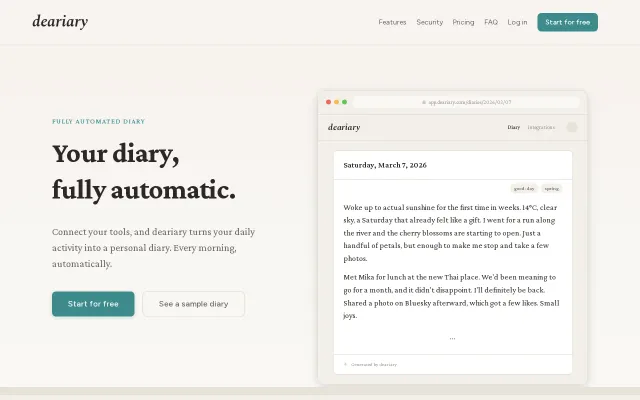
Task: Open the Features nav link
Action: pyautogui.click(x=392, y=22)
